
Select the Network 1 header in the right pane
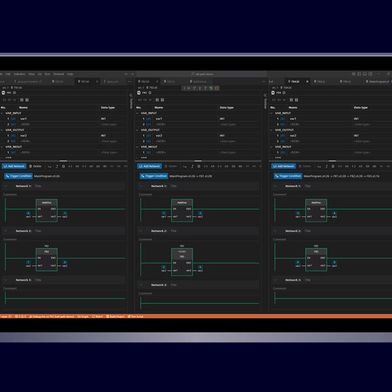coord(331,186)
